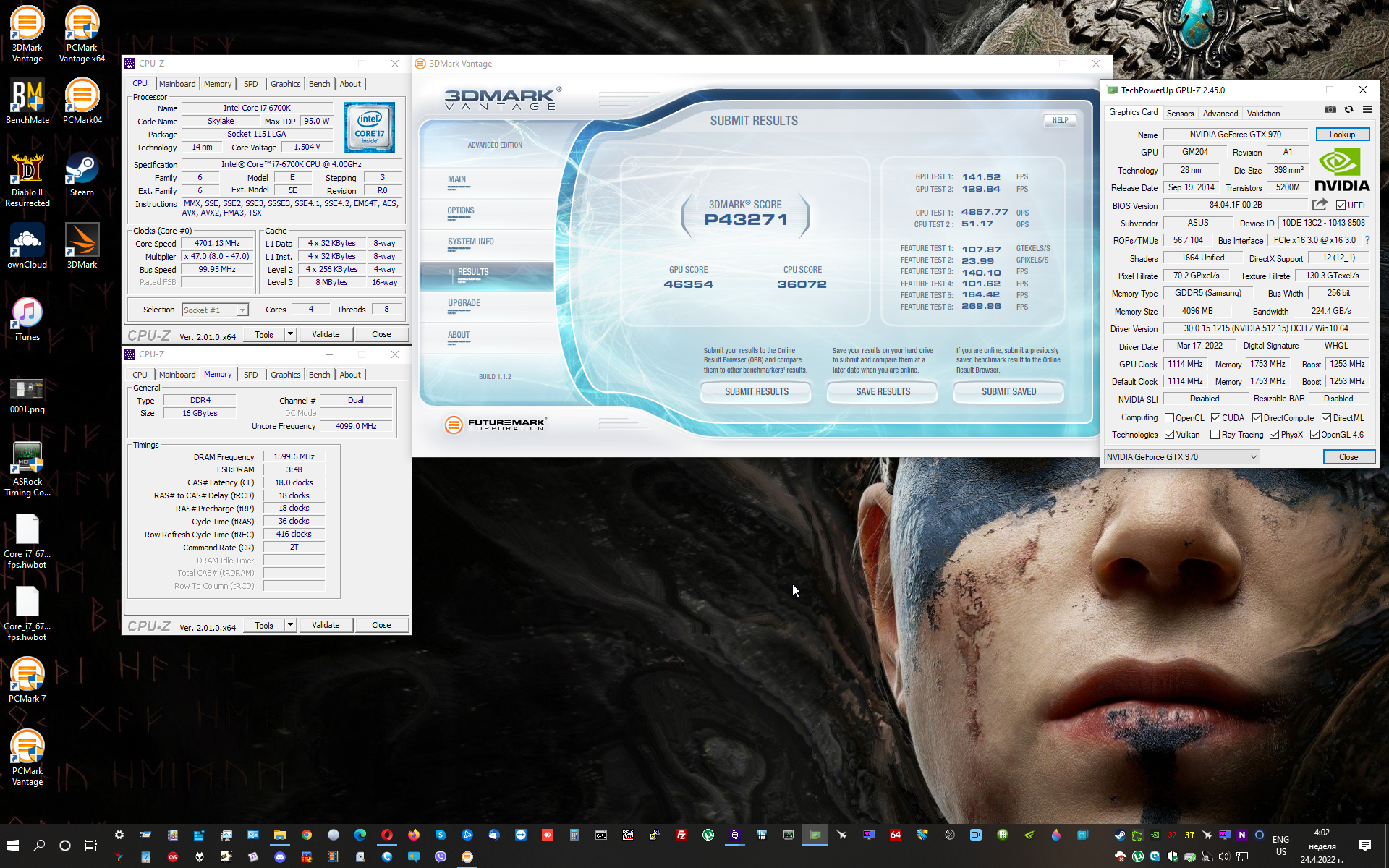1389x868 pixels.
Task: Click Validate in the top CPU-Z window
Action: point(326,334)
